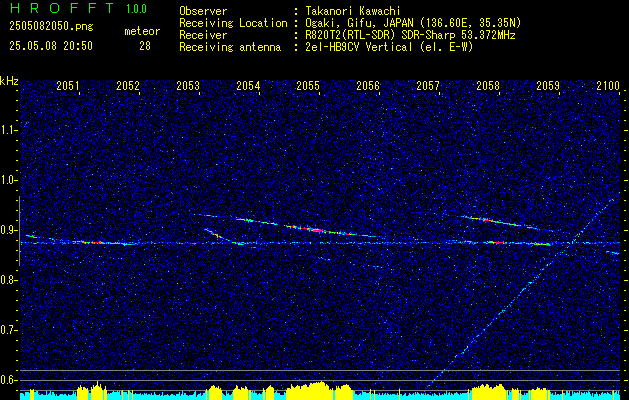Click time marker 2059
Screen dimensions: 629x400
pyautogui.click(x=548, y=85)
